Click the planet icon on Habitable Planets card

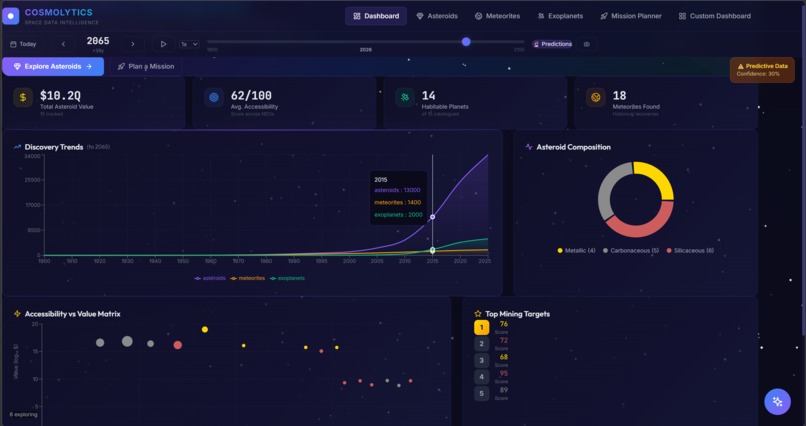pos(405,97)
